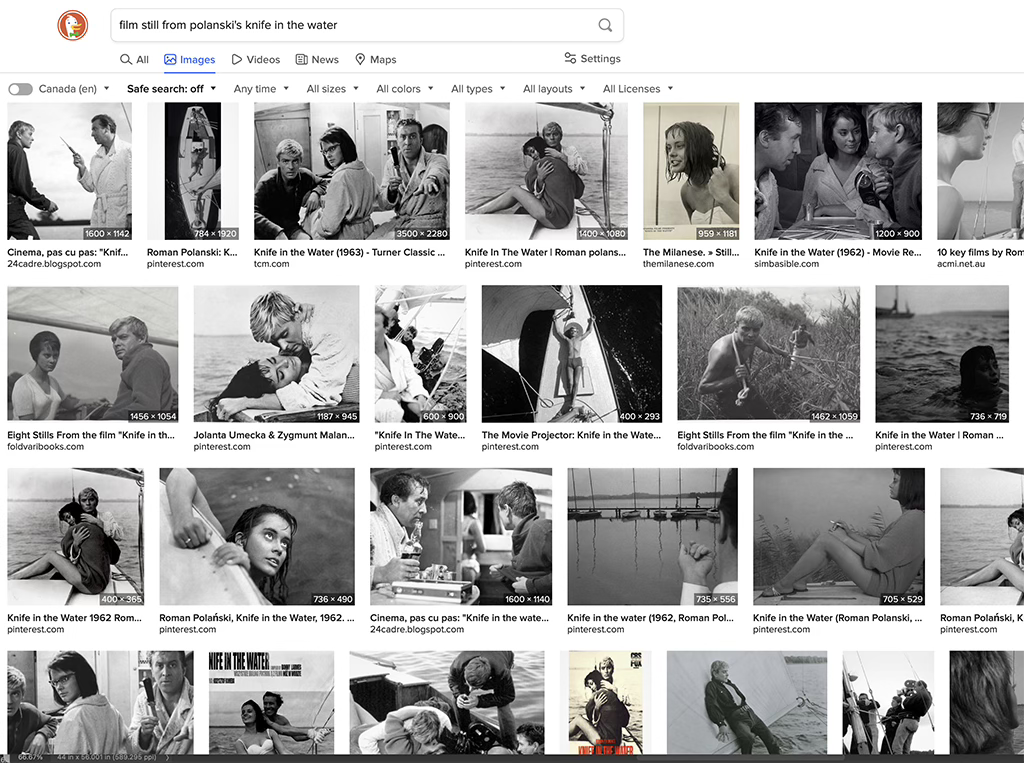Open the 1187 × 945 Jolanta Umecka thumbnail
Viewport: 1024px width, 763px height.
click(276, 353)
